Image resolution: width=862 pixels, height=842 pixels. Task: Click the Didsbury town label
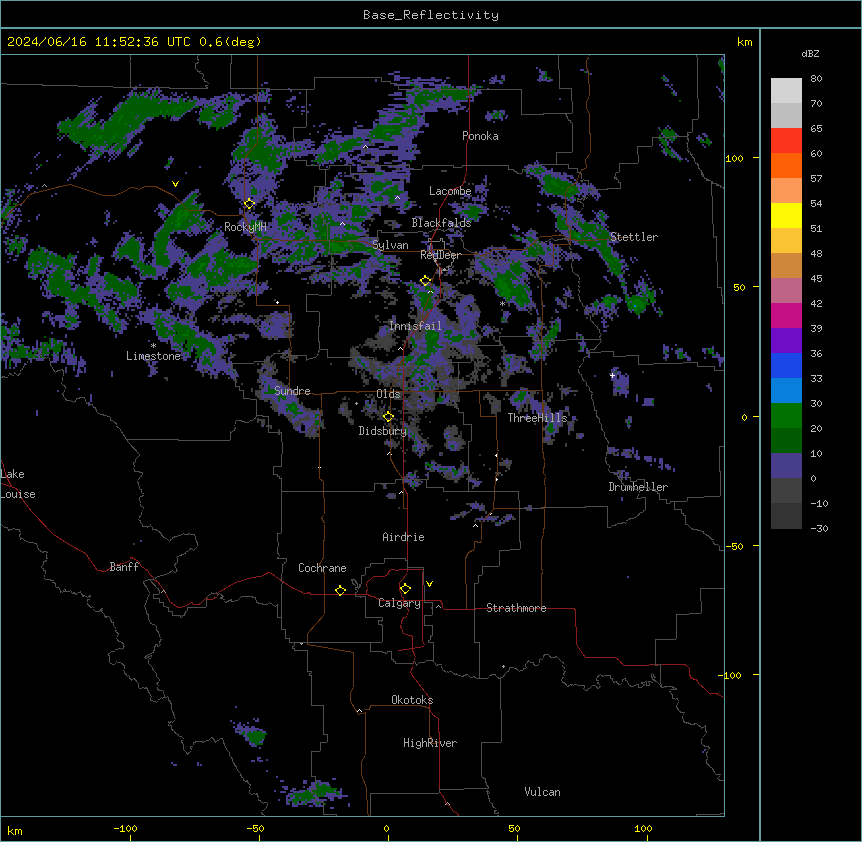[383, 431]
